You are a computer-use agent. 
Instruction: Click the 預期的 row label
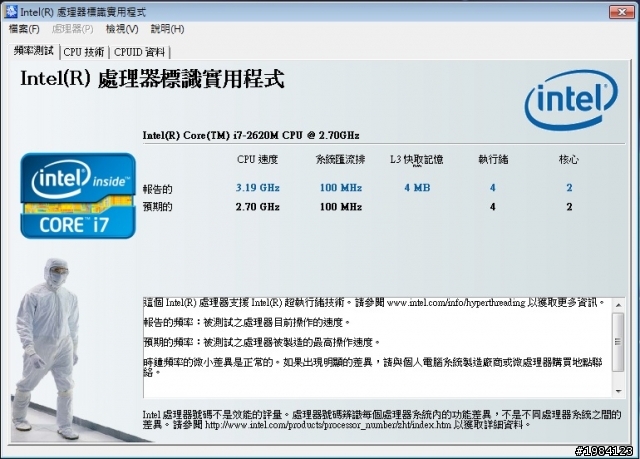(158, 207)
